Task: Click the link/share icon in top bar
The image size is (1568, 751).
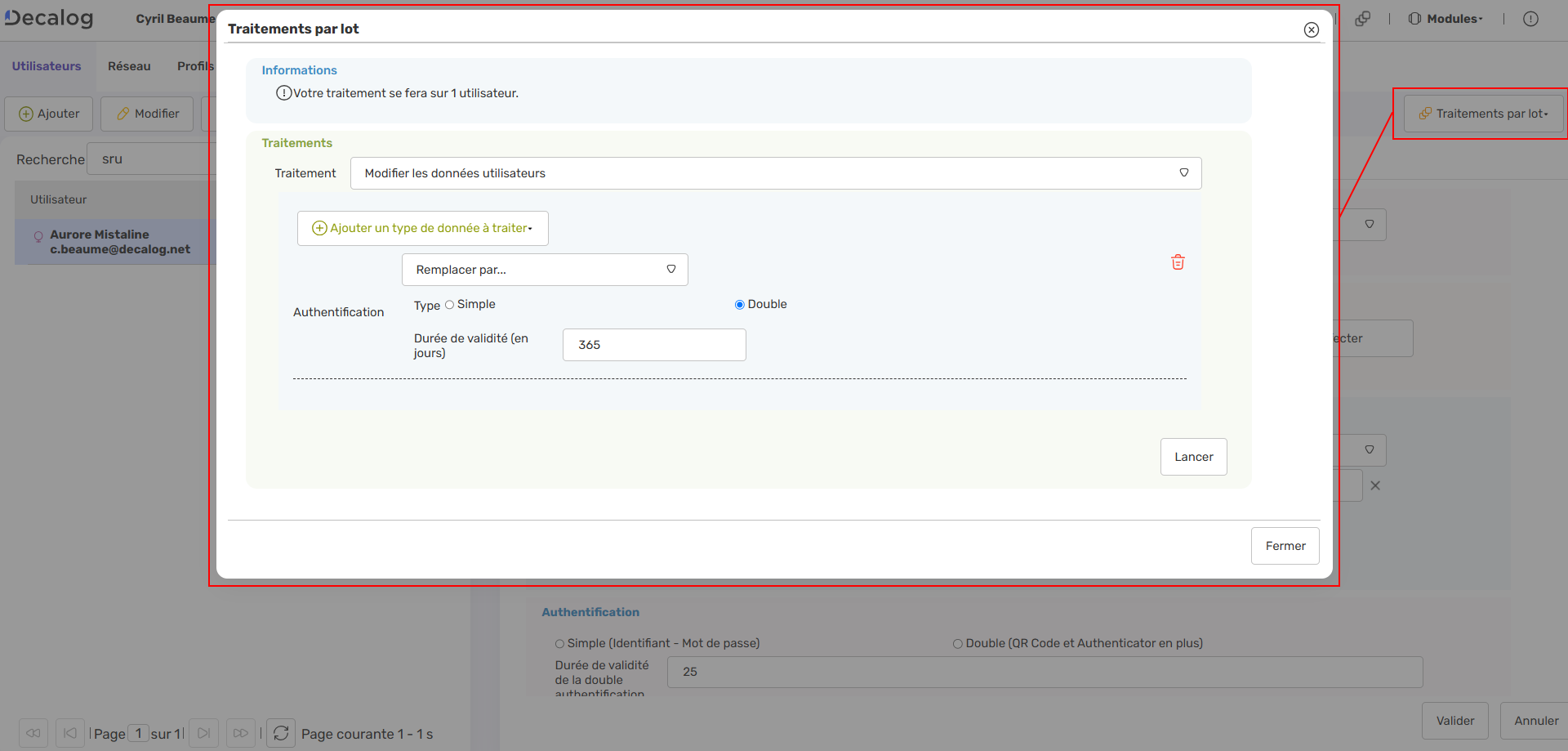Action: pos(1362,18)
